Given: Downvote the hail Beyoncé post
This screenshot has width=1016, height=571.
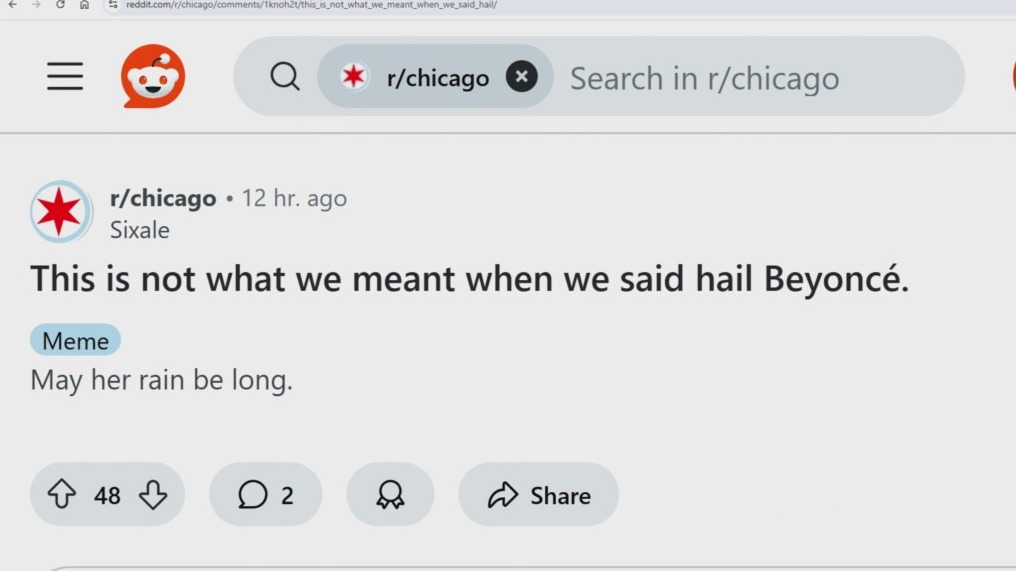Looking at the screenshot, I should pyautogui.click(x=153, y=495).
